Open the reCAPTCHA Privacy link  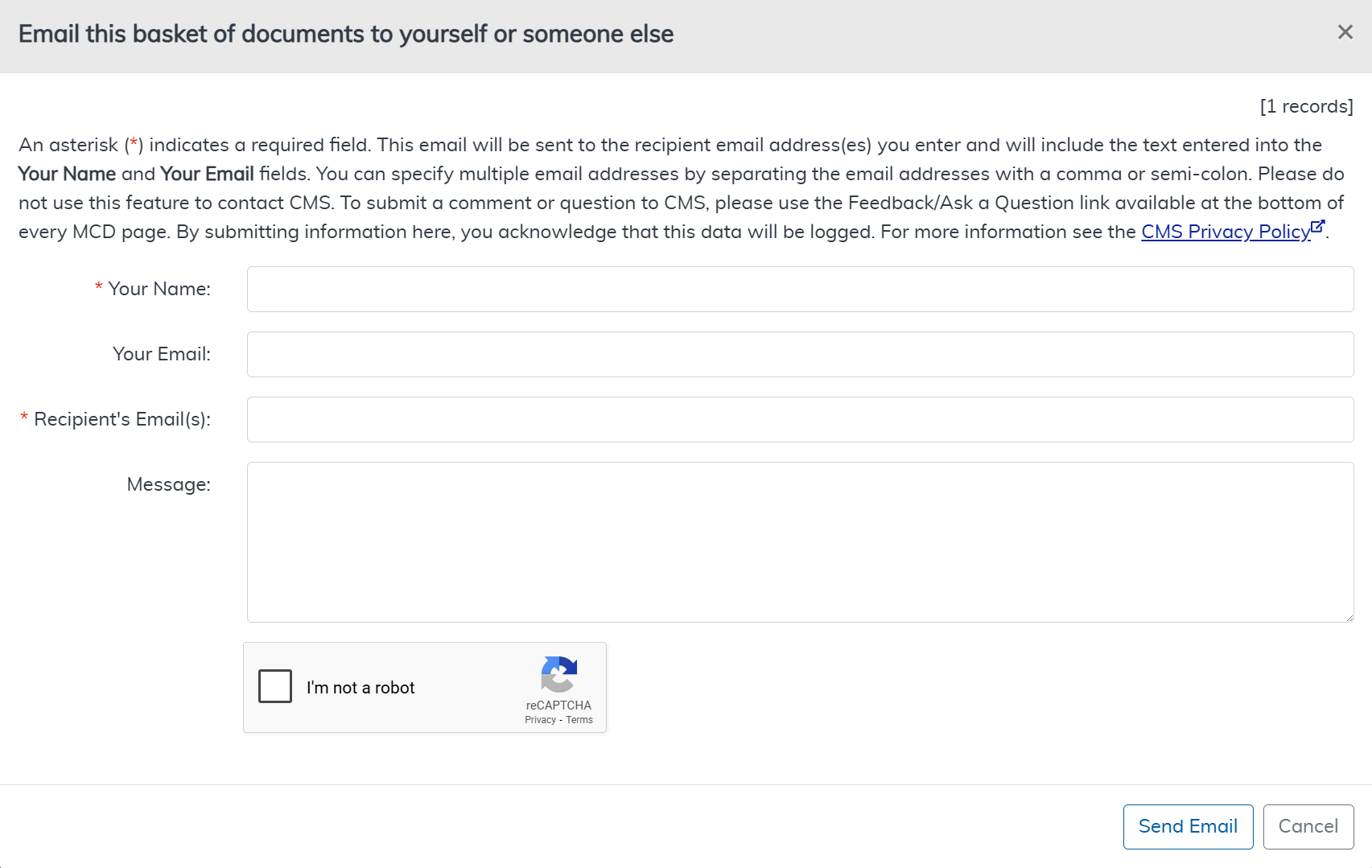[540, 720]
